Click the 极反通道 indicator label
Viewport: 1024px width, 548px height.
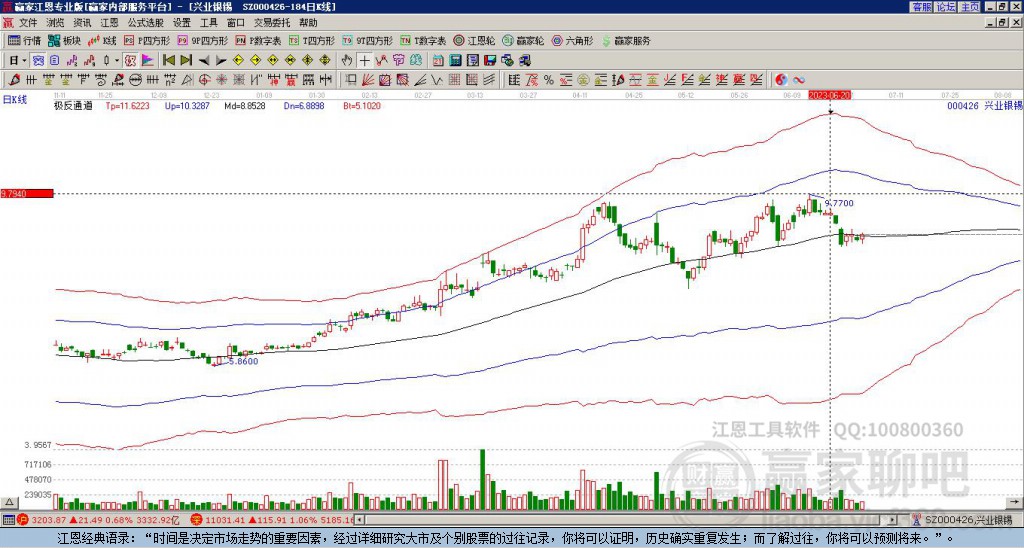click(73, 106)
